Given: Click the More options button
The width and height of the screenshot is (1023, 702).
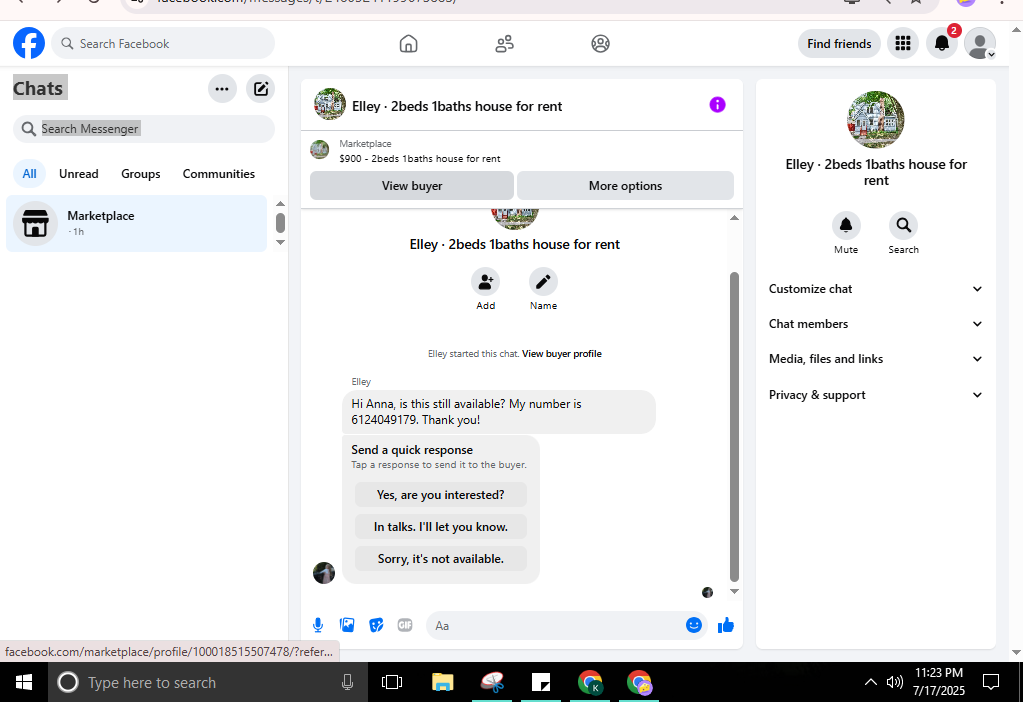Looking at the screenshot, I should (x=625, y=186).
